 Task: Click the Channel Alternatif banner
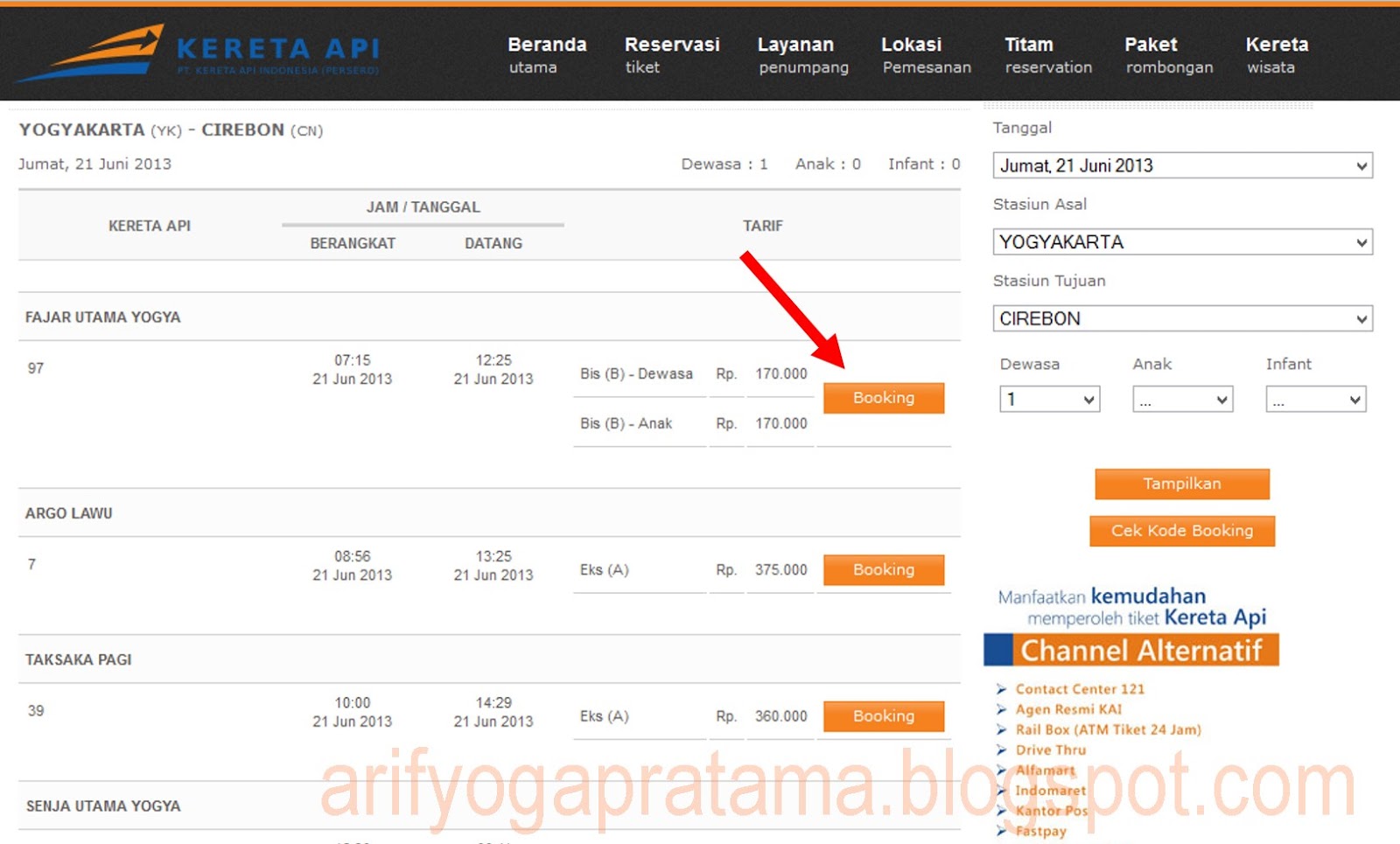[x=1131, y=651]
